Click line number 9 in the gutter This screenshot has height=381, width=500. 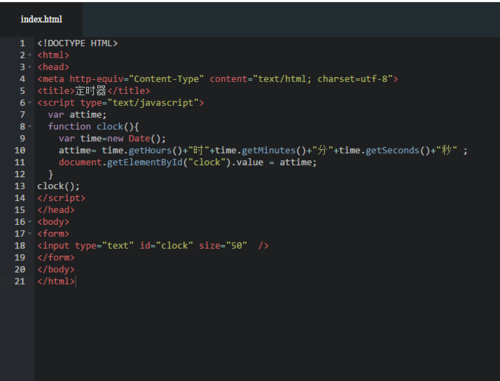22,138
